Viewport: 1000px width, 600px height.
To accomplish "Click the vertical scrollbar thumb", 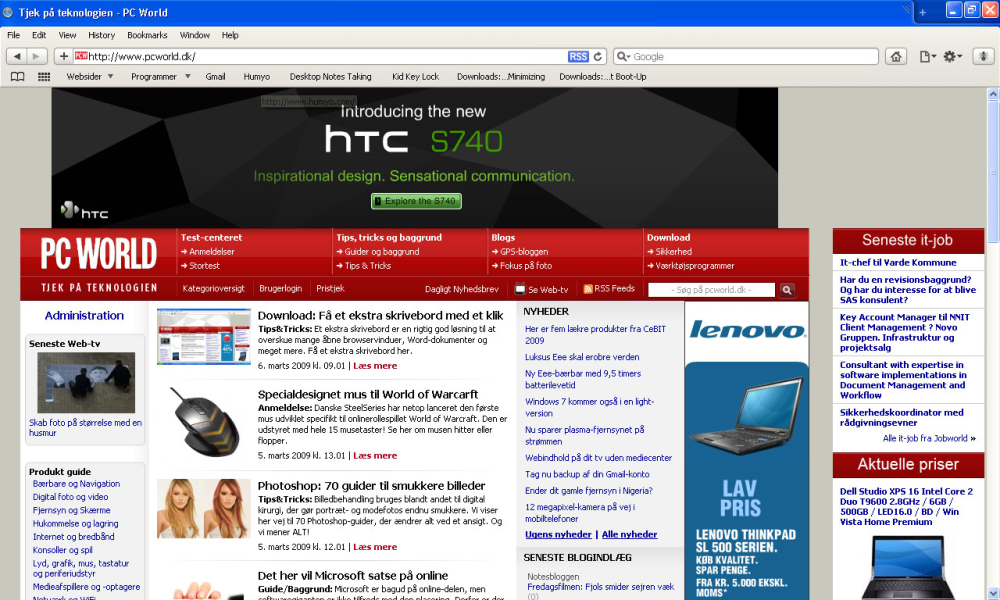I will pyautogui.click(x=993, y=172).
